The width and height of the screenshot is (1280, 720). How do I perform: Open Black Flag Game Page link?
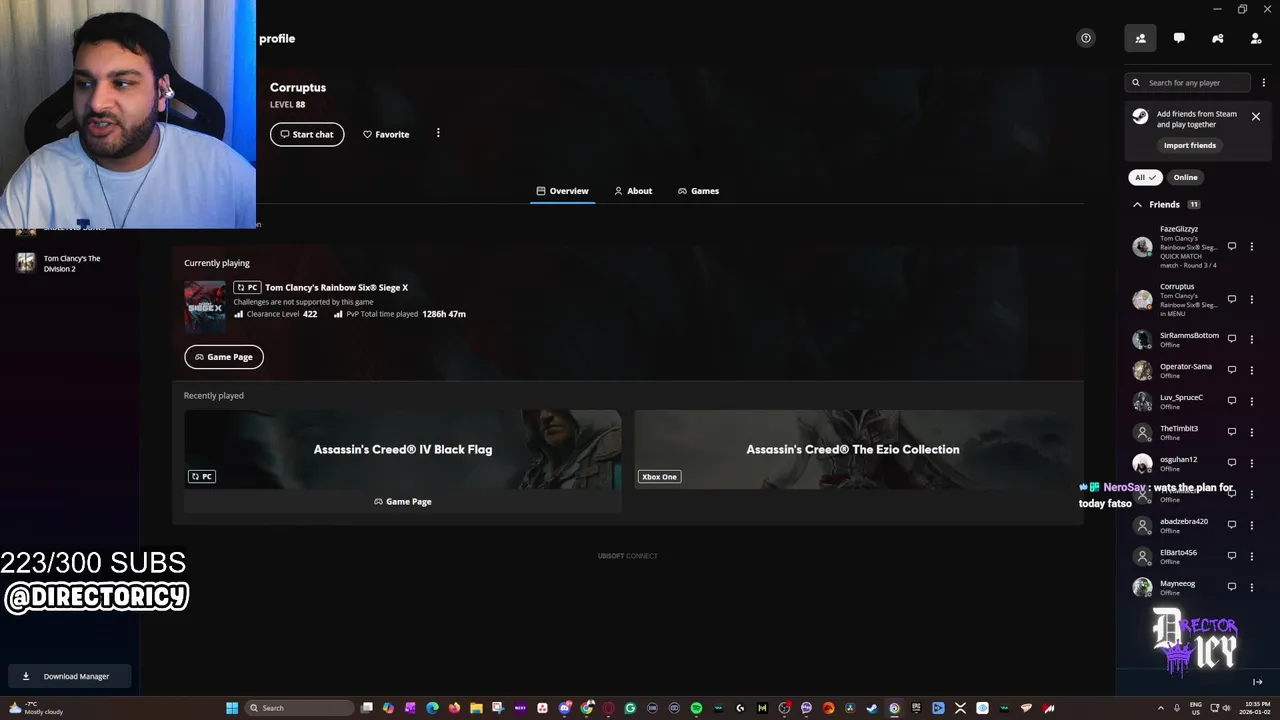coord(403,501)
